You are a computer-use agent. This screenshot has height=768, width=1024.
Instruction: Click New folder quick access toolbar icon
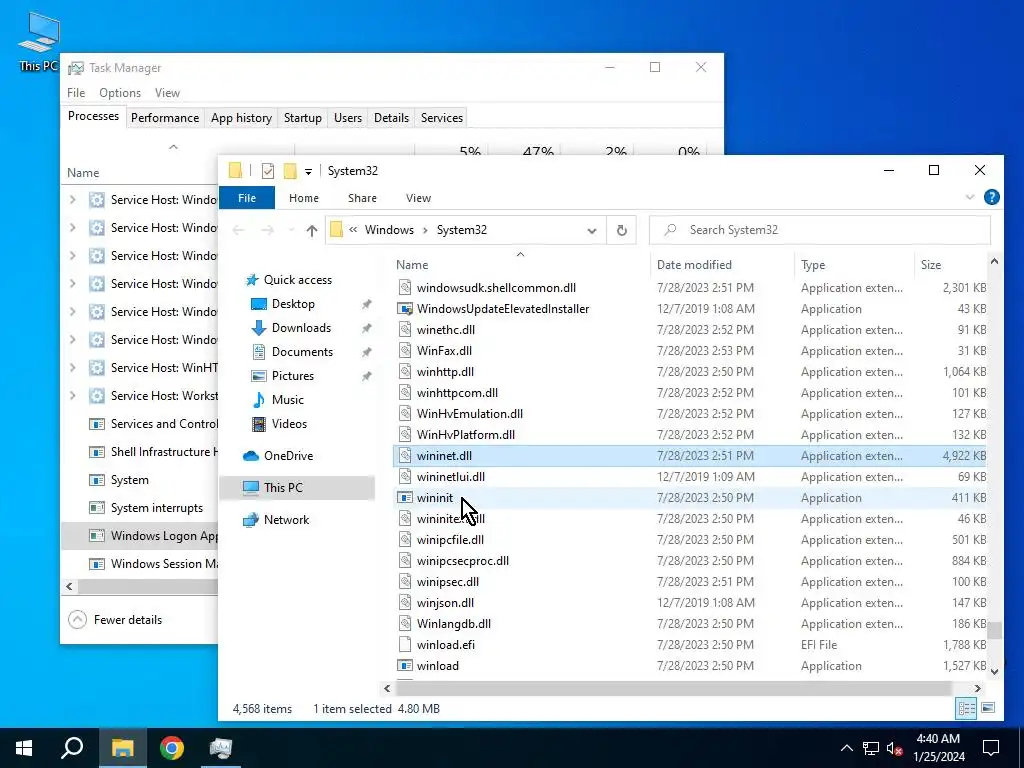tap(290, 171)
